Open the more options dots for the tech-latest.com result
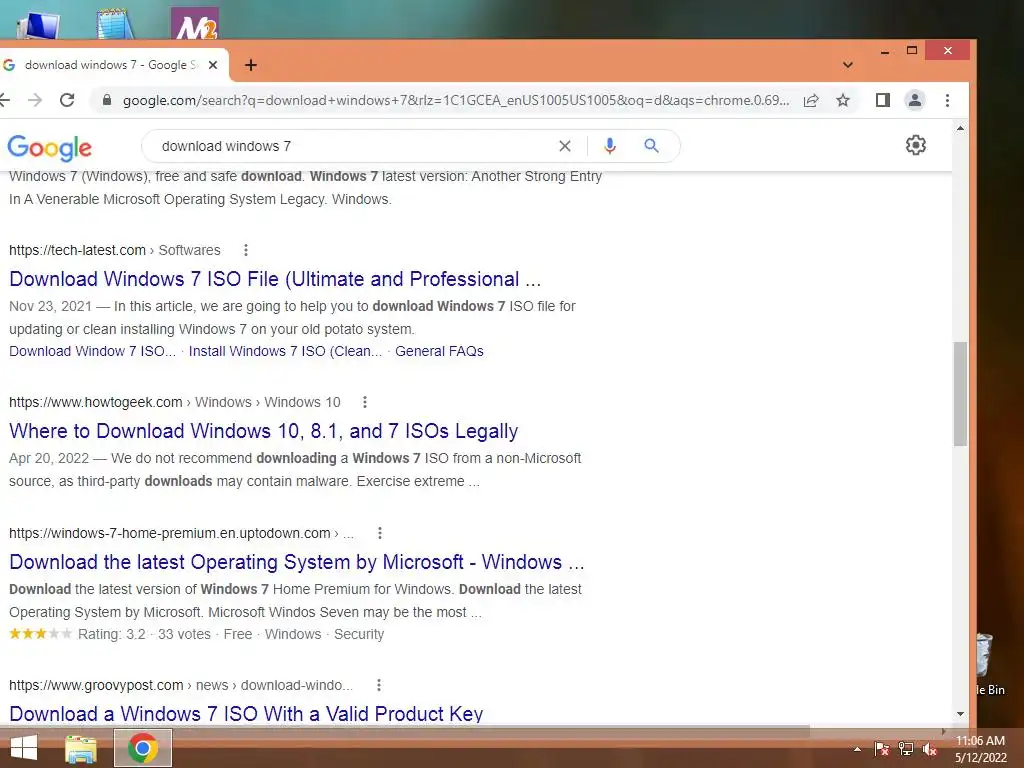This screenshot has height=768, width=1024. (x=246, y=250)
